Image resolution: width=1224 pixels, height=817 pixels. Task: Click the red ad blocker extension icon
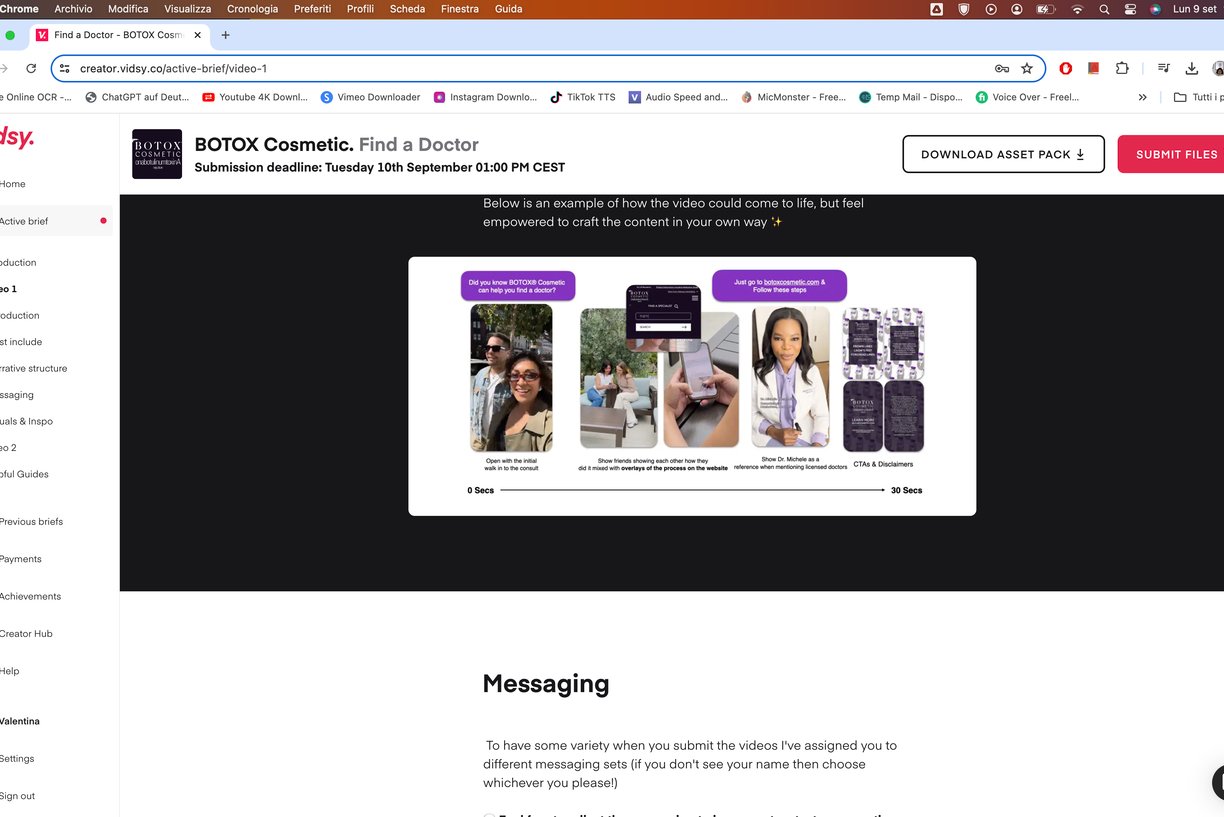pyautogui.click(x=1066, y=68)
